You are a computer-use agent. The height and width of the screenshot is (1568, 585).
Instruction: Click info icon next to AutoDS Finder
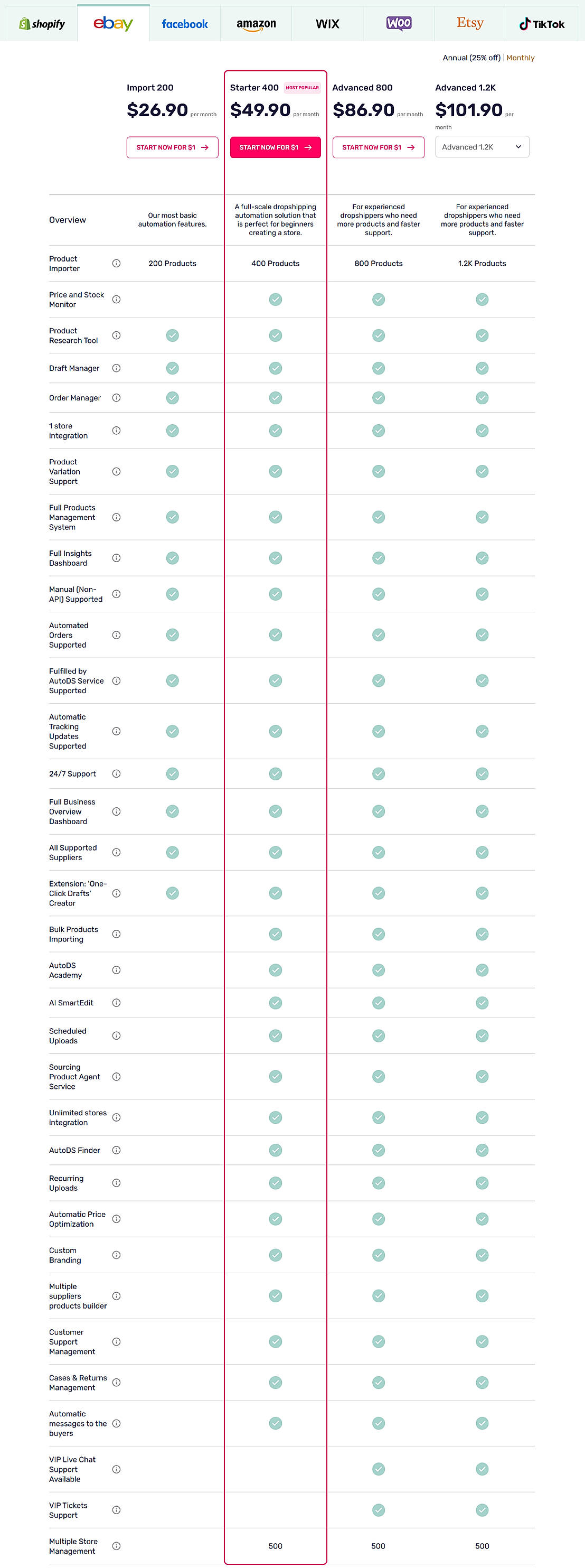tap(116, 1150)
